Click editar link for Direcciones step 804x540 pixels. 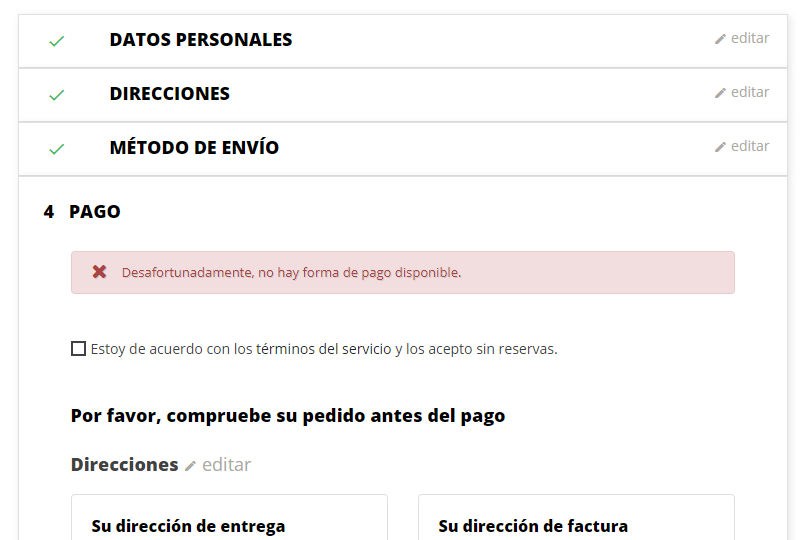750,92
